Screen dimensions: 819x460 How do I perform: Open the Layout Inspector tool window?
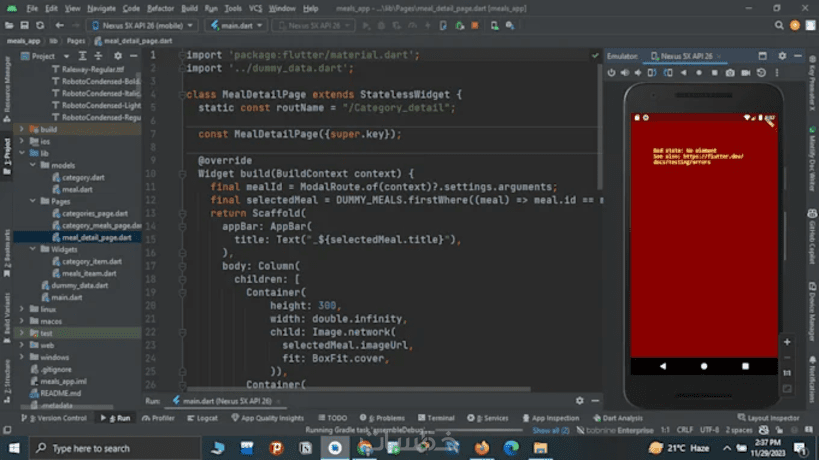[768, 418]
